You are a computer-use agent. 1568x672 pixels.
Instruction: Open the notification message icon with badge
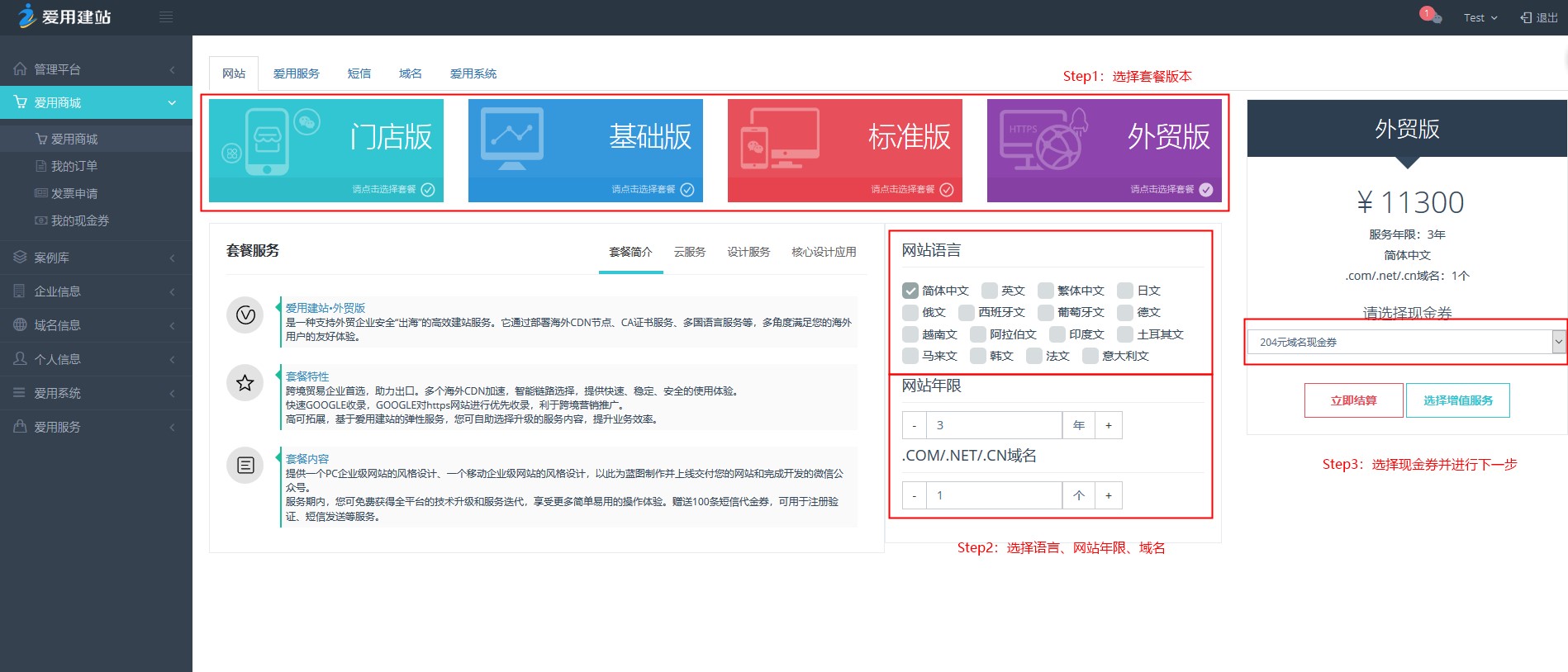[1431, 15]
